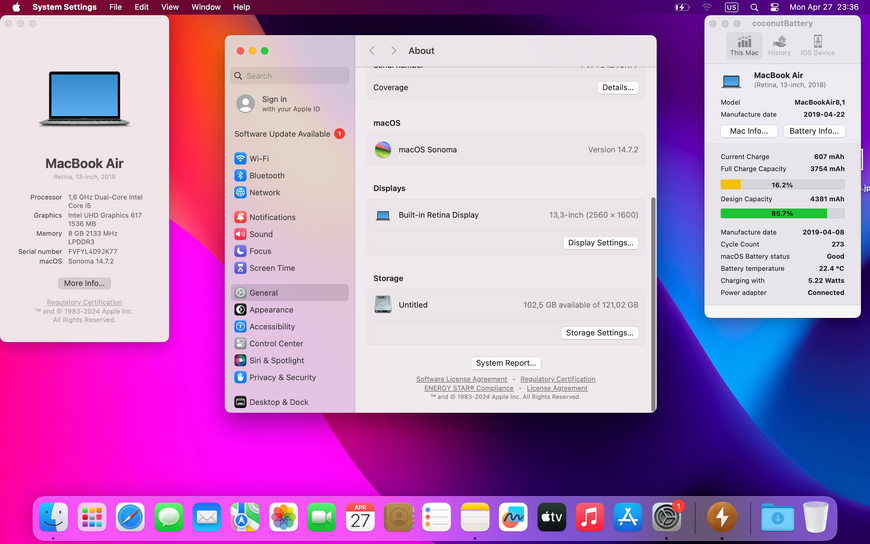Select Network in settings sidebar
The image size is (870, 544).
pos(290,193)
